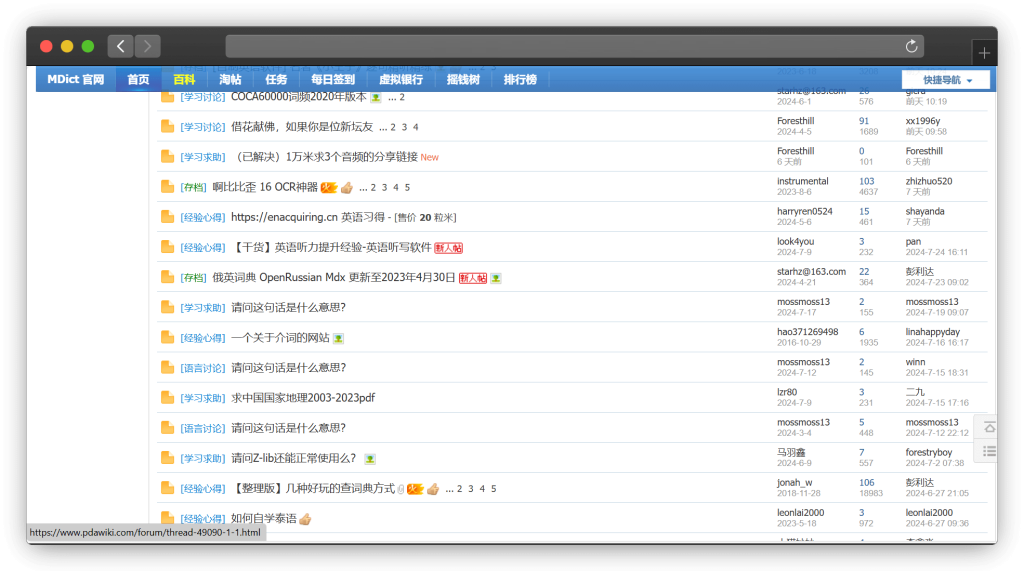The height and width of the screenshot is (571, 1024).
Task: Filter by [学习求助] tag on 1万米 thread
Action: click(x=202, y=157)
